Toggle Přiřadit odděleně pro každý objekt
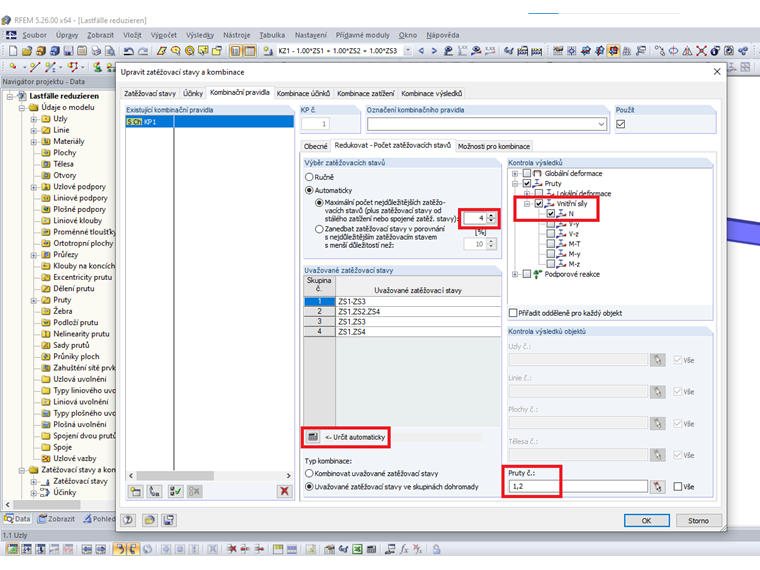 tap(513, 313)
